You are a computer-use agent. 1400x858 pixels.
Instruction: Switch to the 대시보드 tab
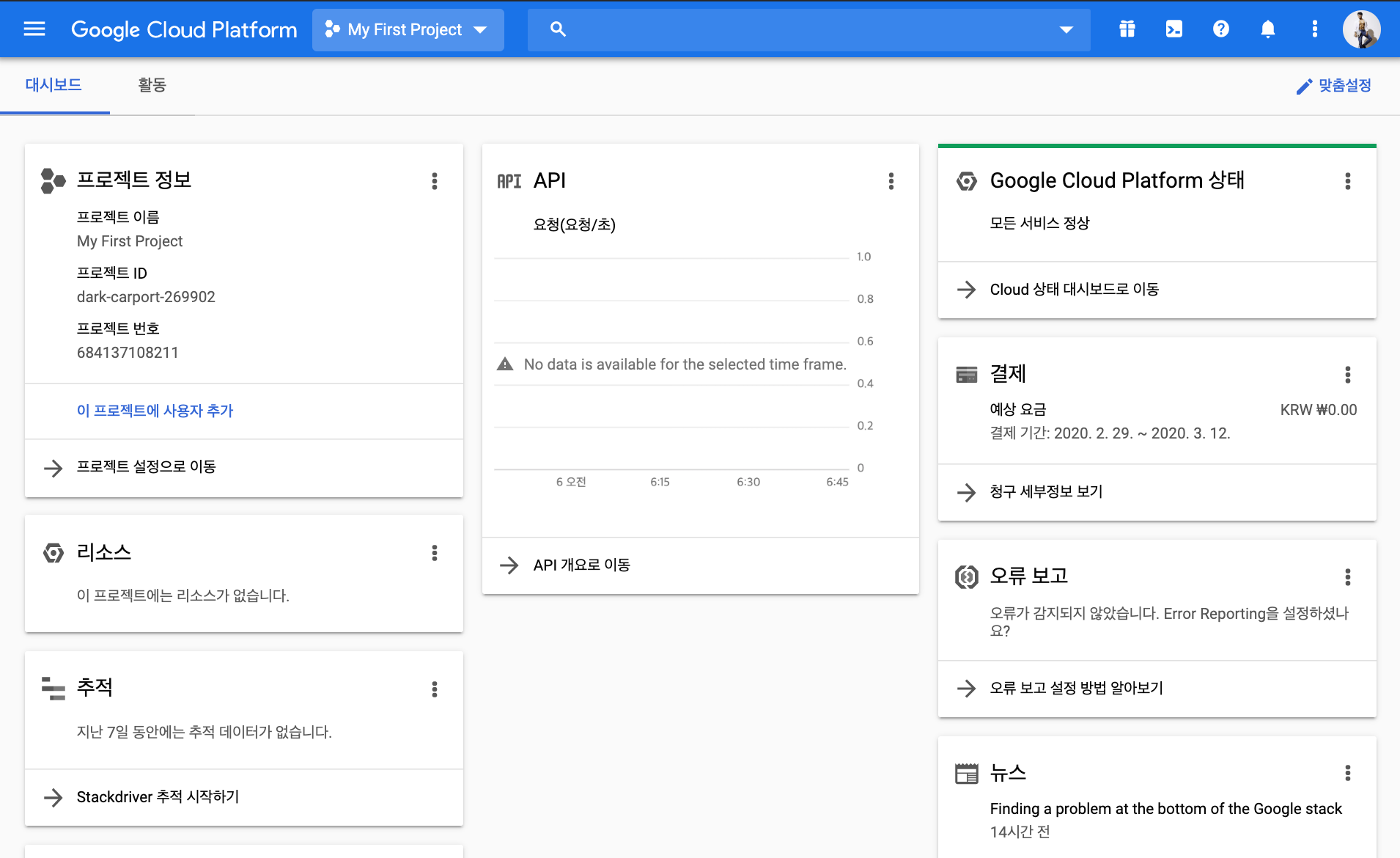54,85
